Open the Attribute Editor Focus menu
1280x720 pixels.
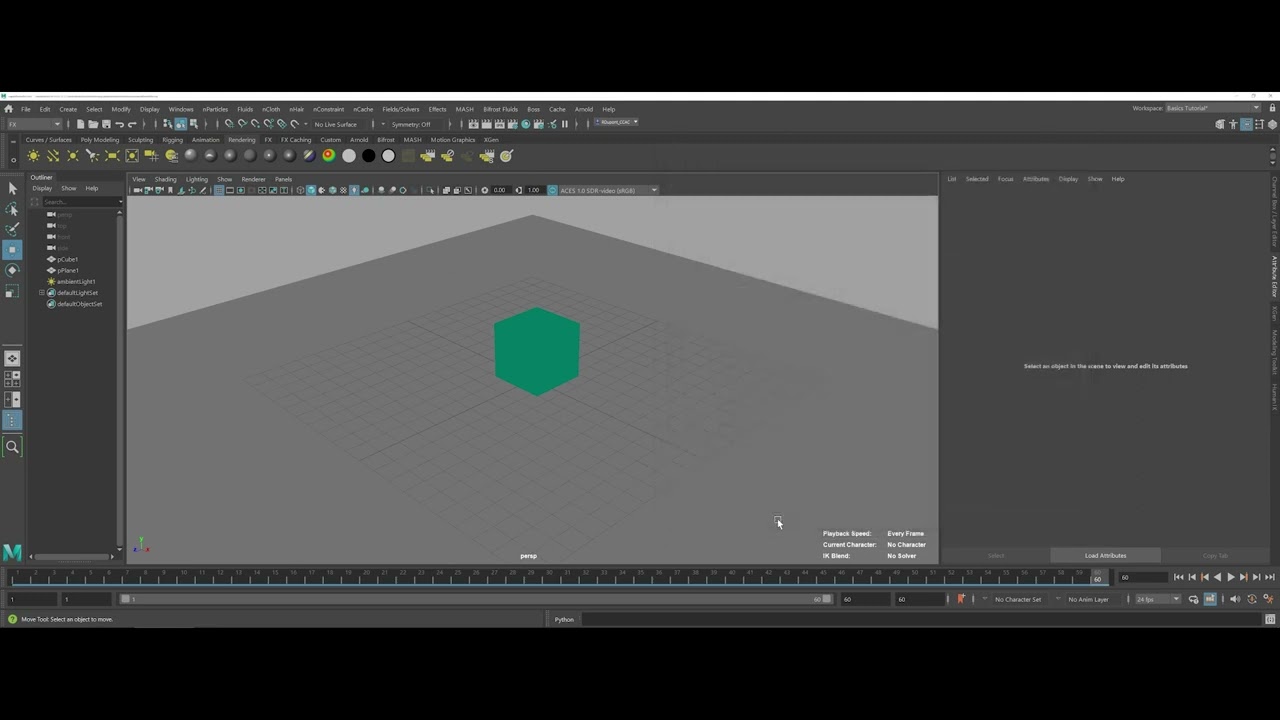(1005, 179)
